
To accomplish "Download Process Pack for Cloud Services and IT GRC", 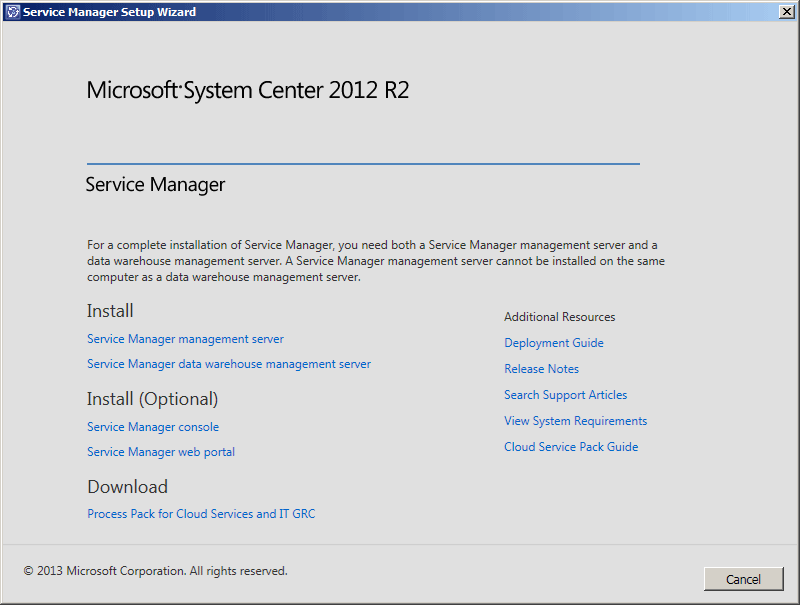I will pos(201,514).
